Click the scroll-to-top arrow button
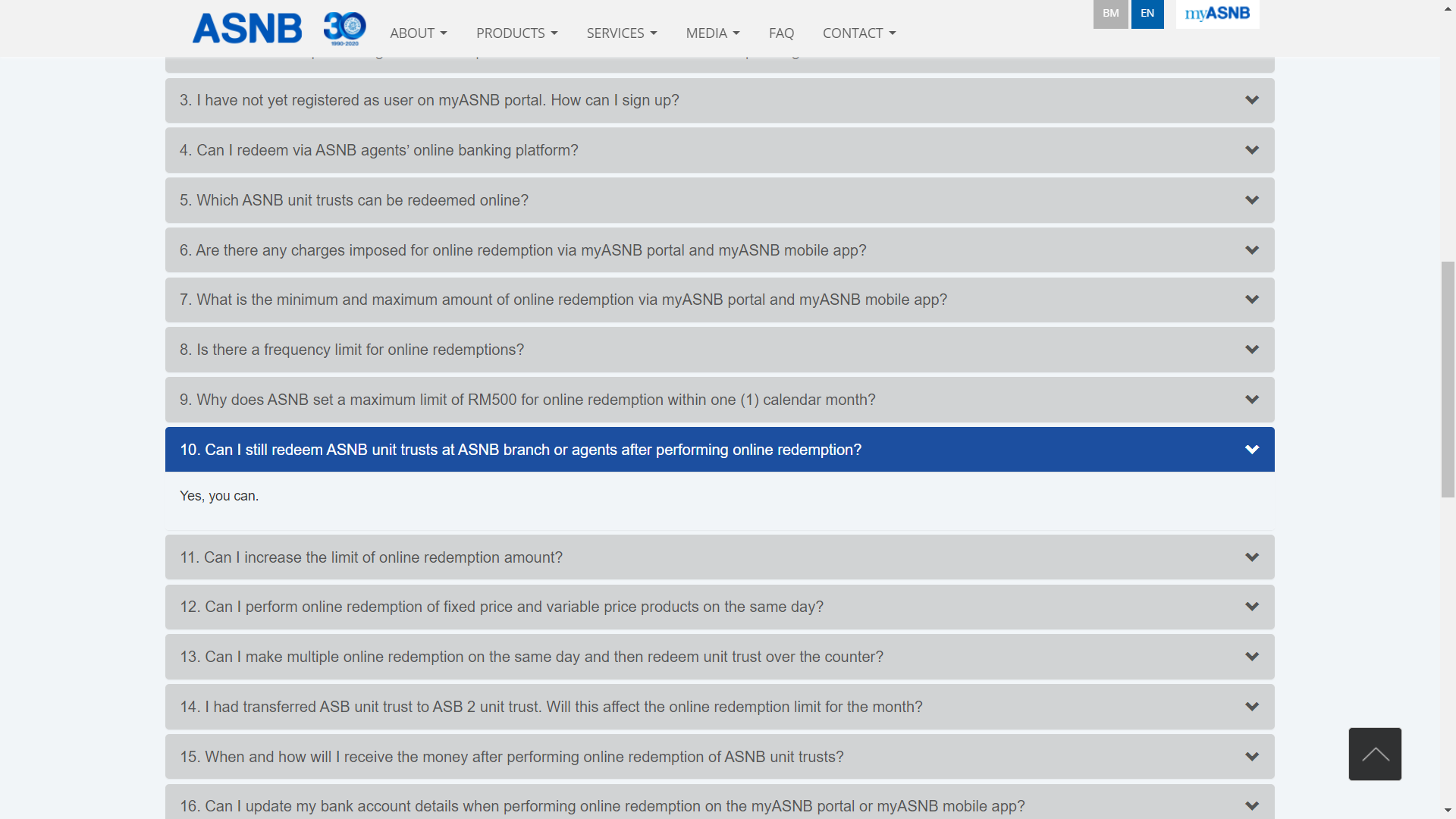 point(1375,754)
